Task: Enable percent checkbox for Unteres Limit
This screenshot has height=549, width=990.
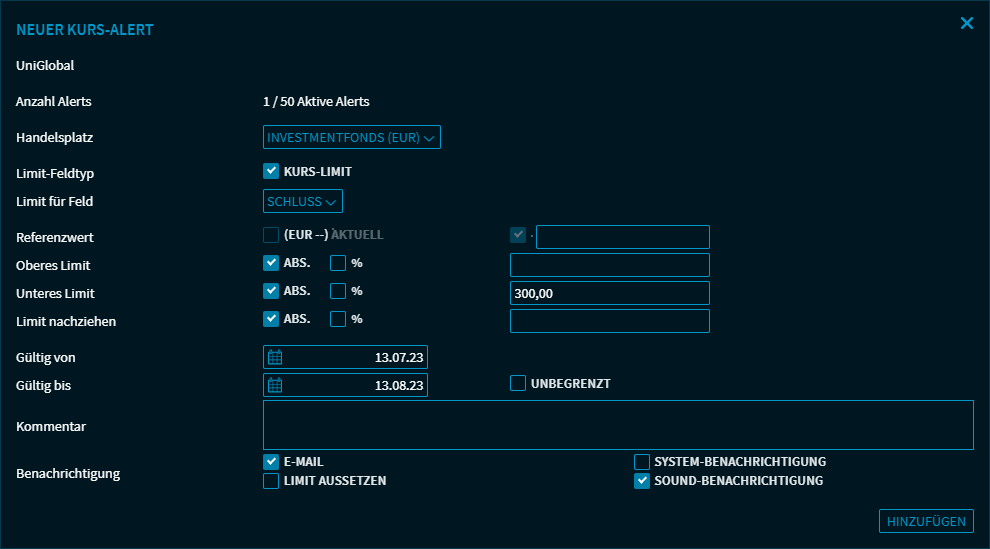Action: (x=338, y=291)
